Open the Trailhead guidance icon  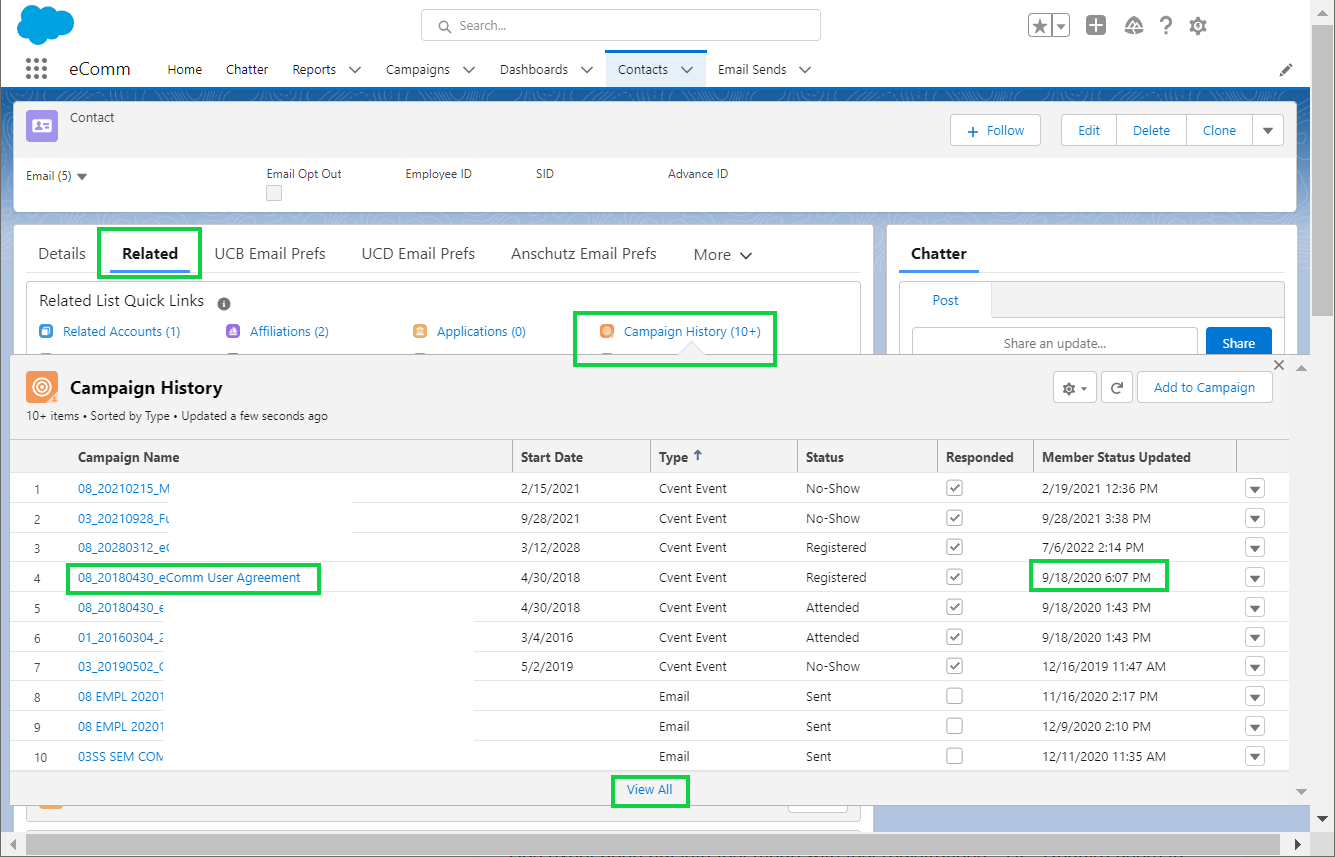coord(1134,26)
